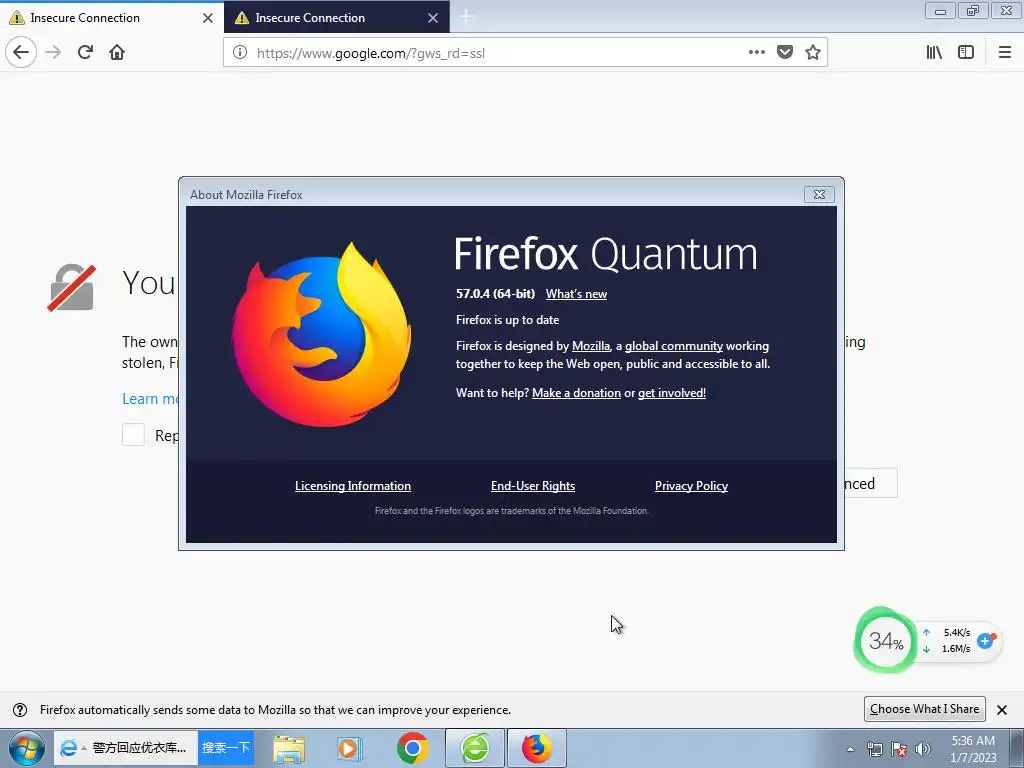Screen dimensions: 1024x768
Task: Click the blue plus icon on speed widget
Action: point(985,641)
